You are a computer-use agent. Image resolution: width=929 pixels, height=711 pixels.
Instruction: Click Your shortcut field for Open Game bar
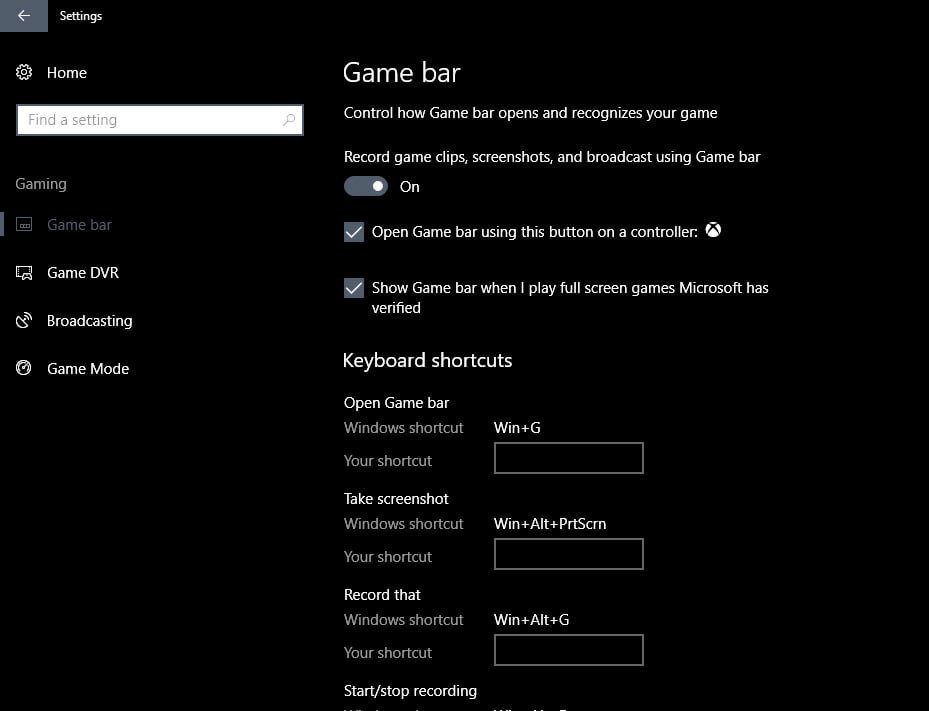tap(569, 458)
